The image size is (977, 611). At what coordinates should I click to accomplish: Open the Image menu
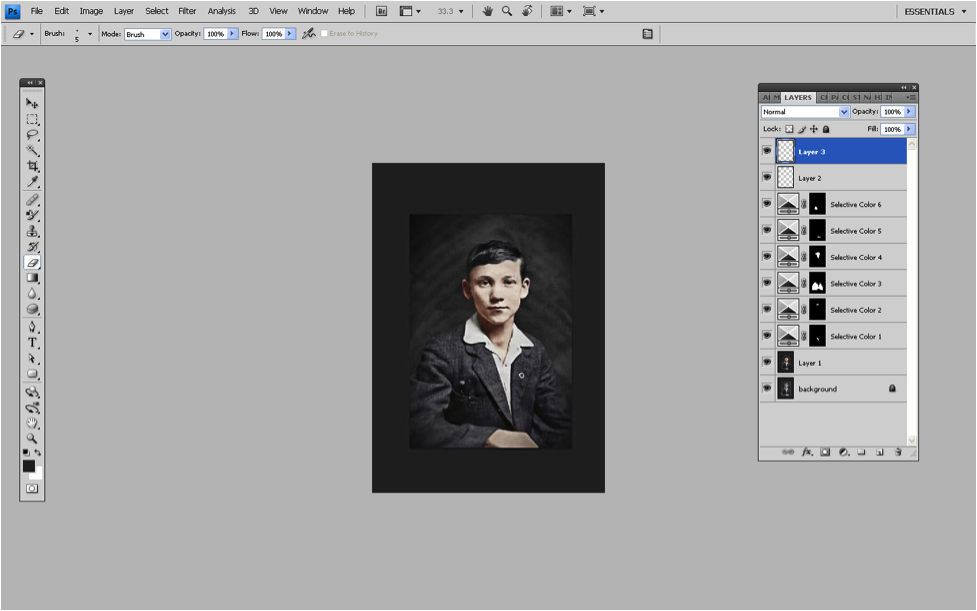coord(91,11)
